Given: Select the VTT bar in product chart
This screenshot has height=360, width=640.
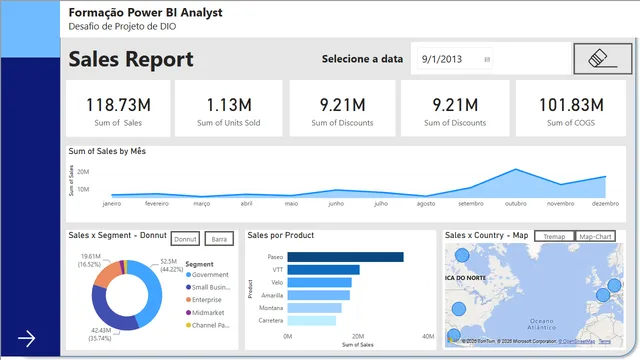Looking at the screenshot, I should coord(324,270).
